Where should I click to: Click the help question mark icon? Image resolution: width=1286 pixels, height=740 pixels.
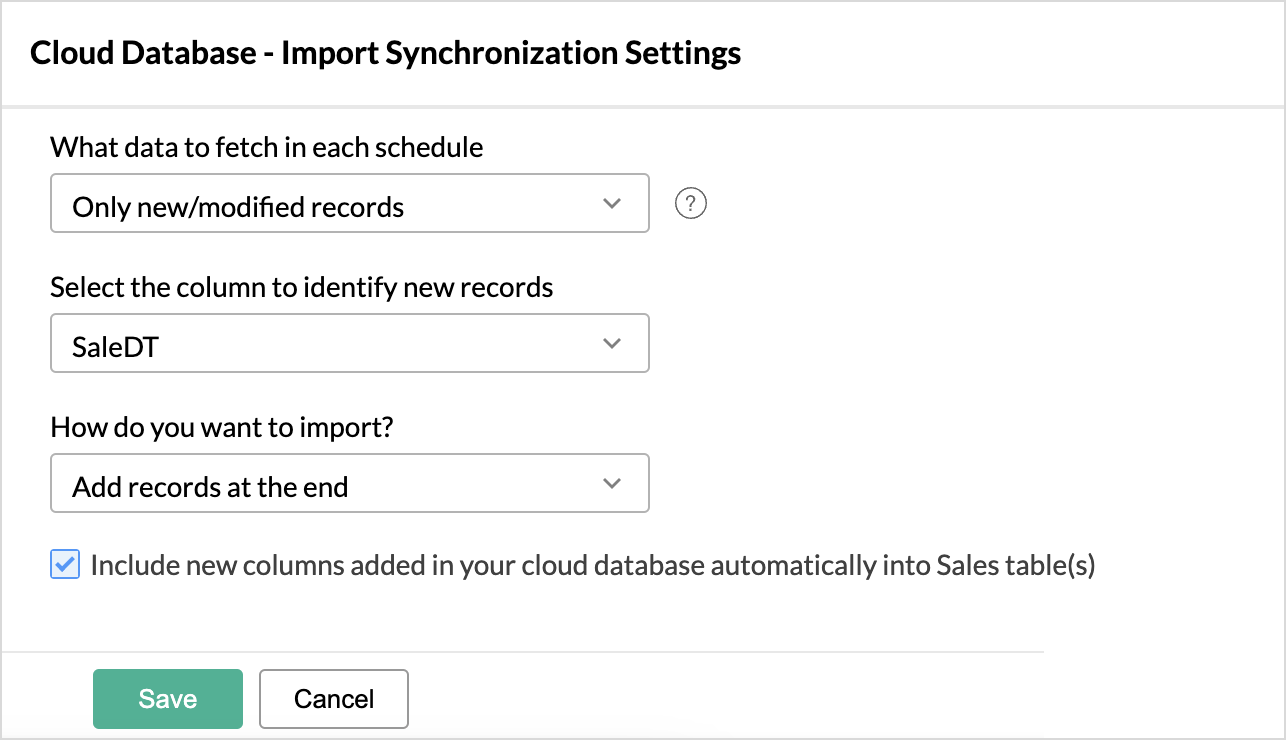691,204
